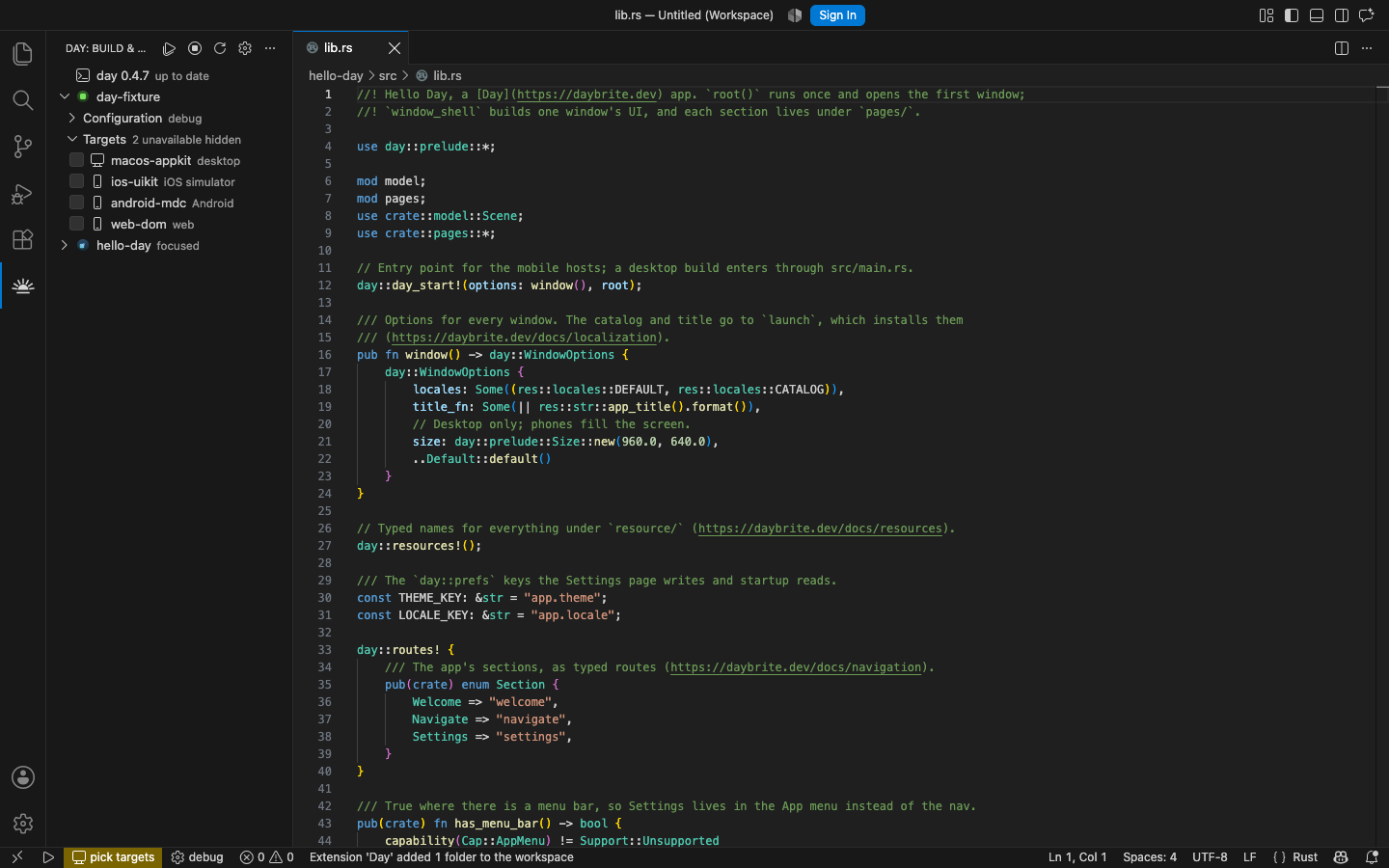
Task: Click the run play icon in status bar
Action: (x=48, y=857)
